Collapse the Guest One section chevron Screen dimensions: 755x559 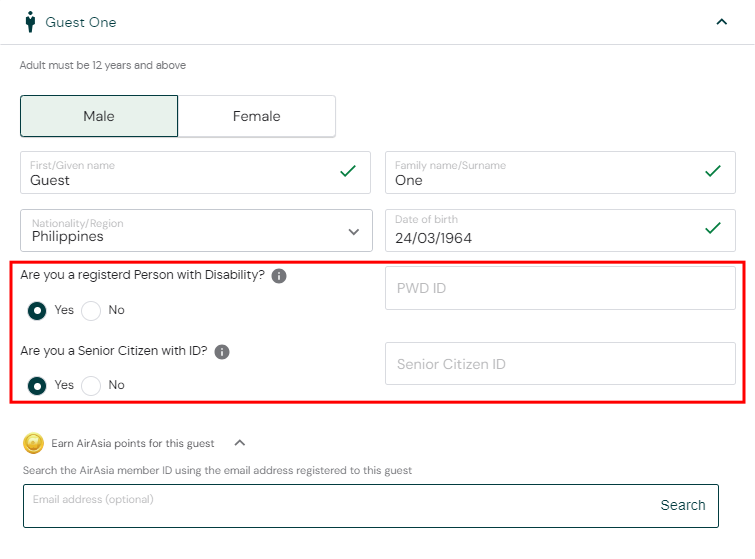pos(721,21)
